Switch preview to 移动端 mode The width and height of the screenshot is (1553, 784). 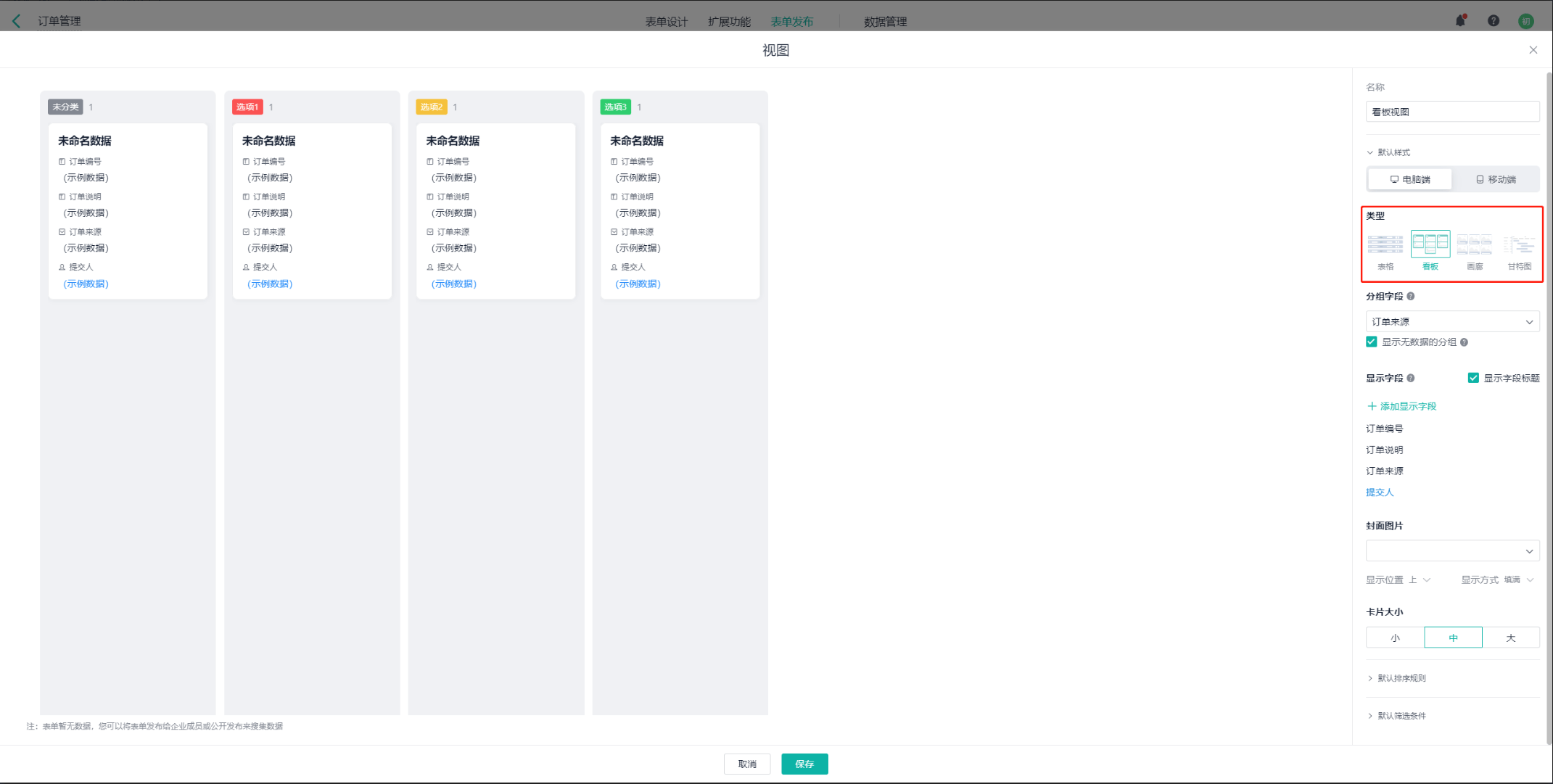pyautogui.click(x=1496, y=179)
